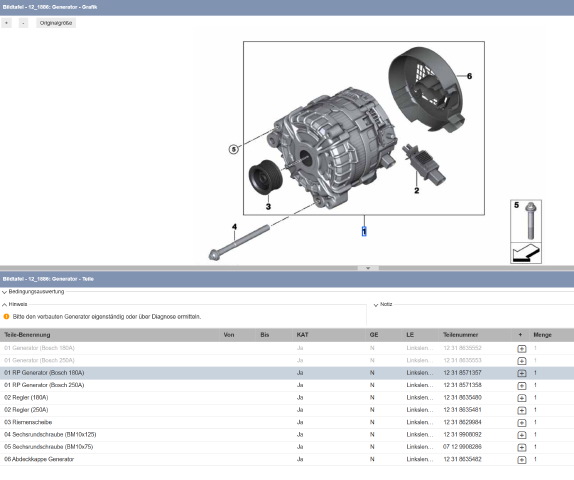
Task: Add Sechsrundschraube (BM10x125) to list
Action: [522, 435]
